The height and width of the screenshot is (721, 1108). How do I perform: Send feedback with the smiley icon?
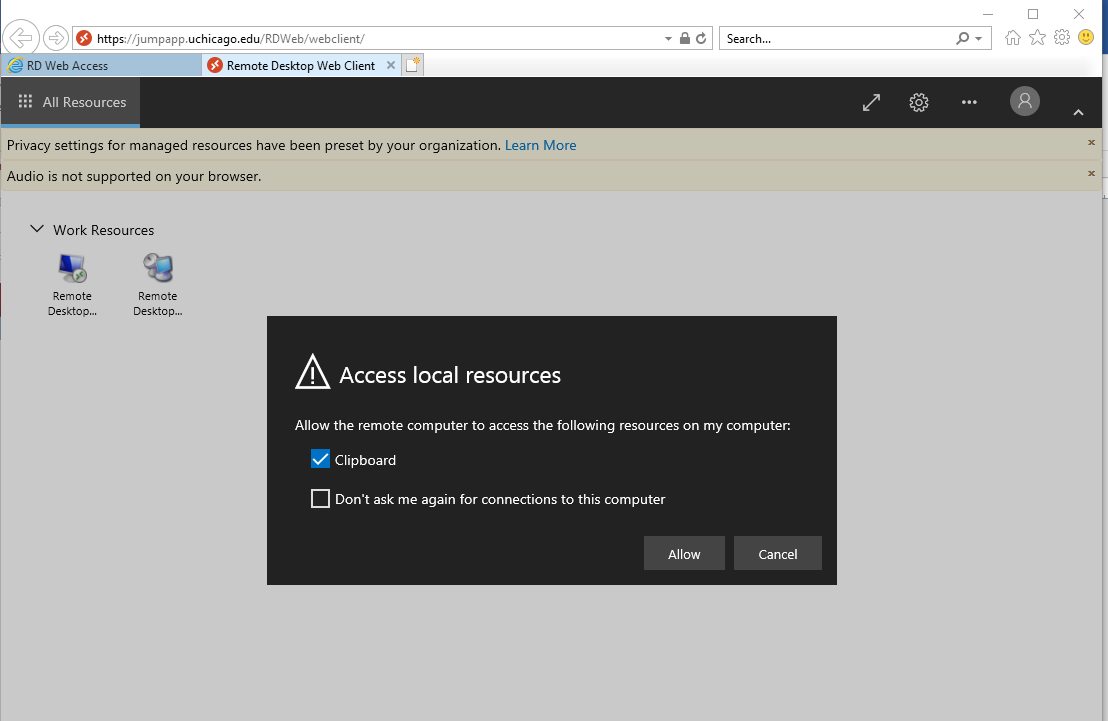pos(1086,38)
